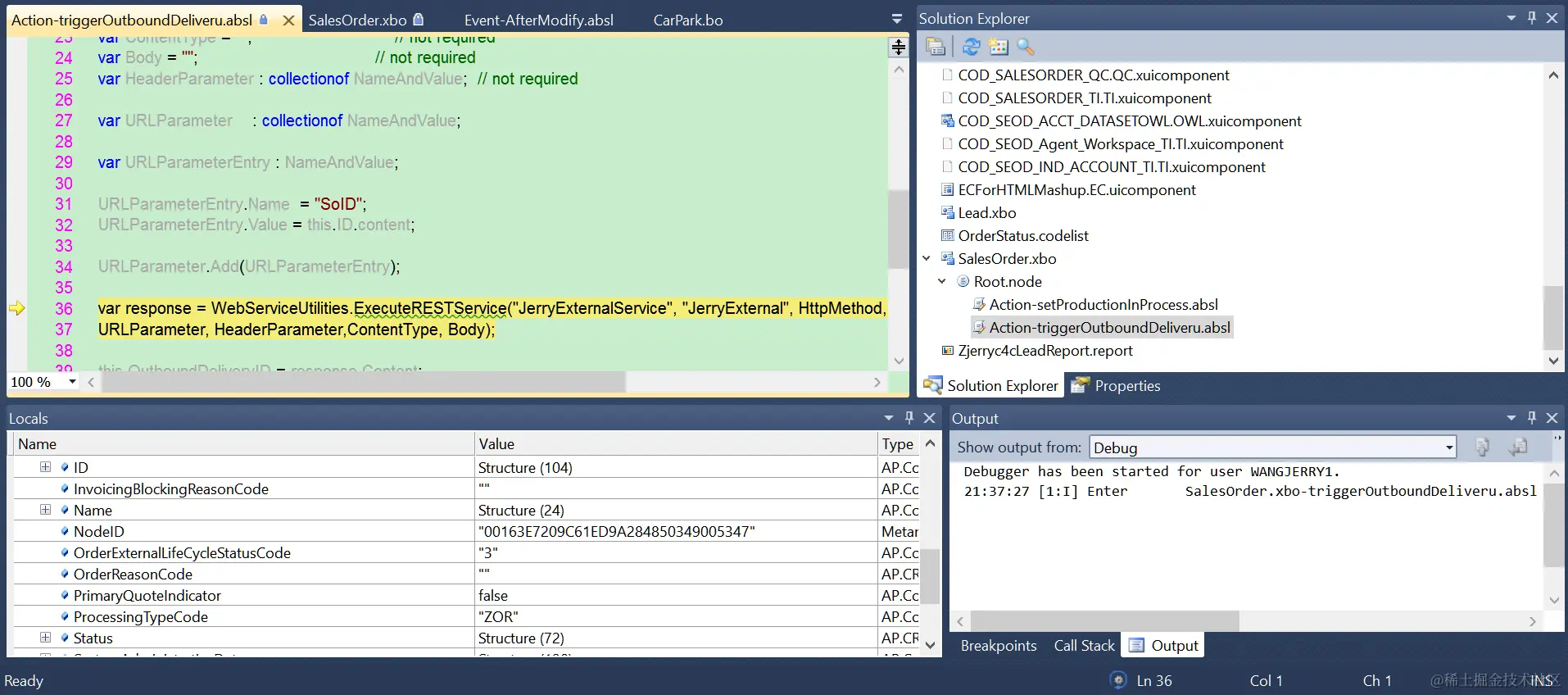Click the SalesOrder.xbo file icon in tree

click(947, 258)
